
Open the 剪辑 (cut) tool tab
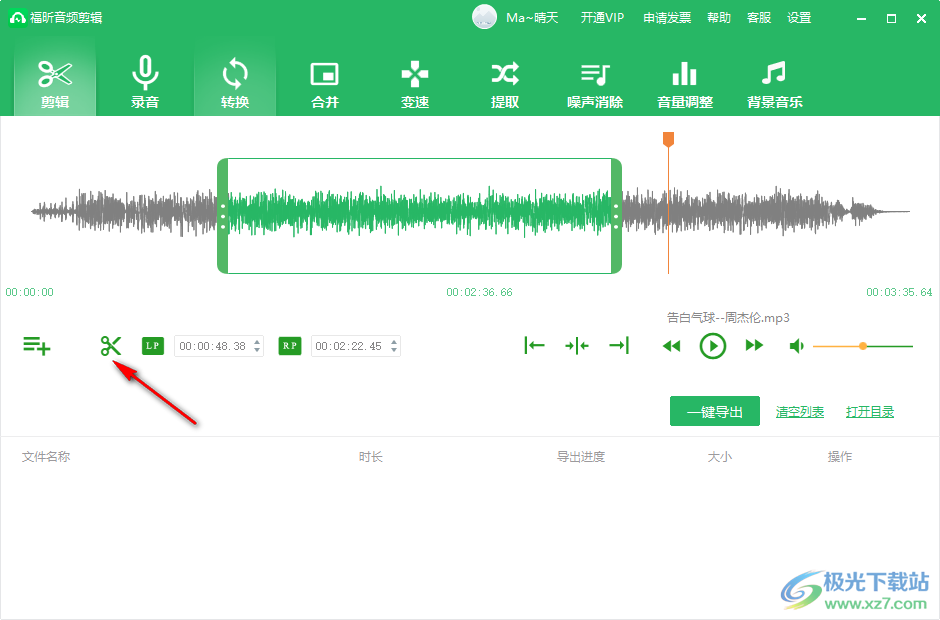55,83
